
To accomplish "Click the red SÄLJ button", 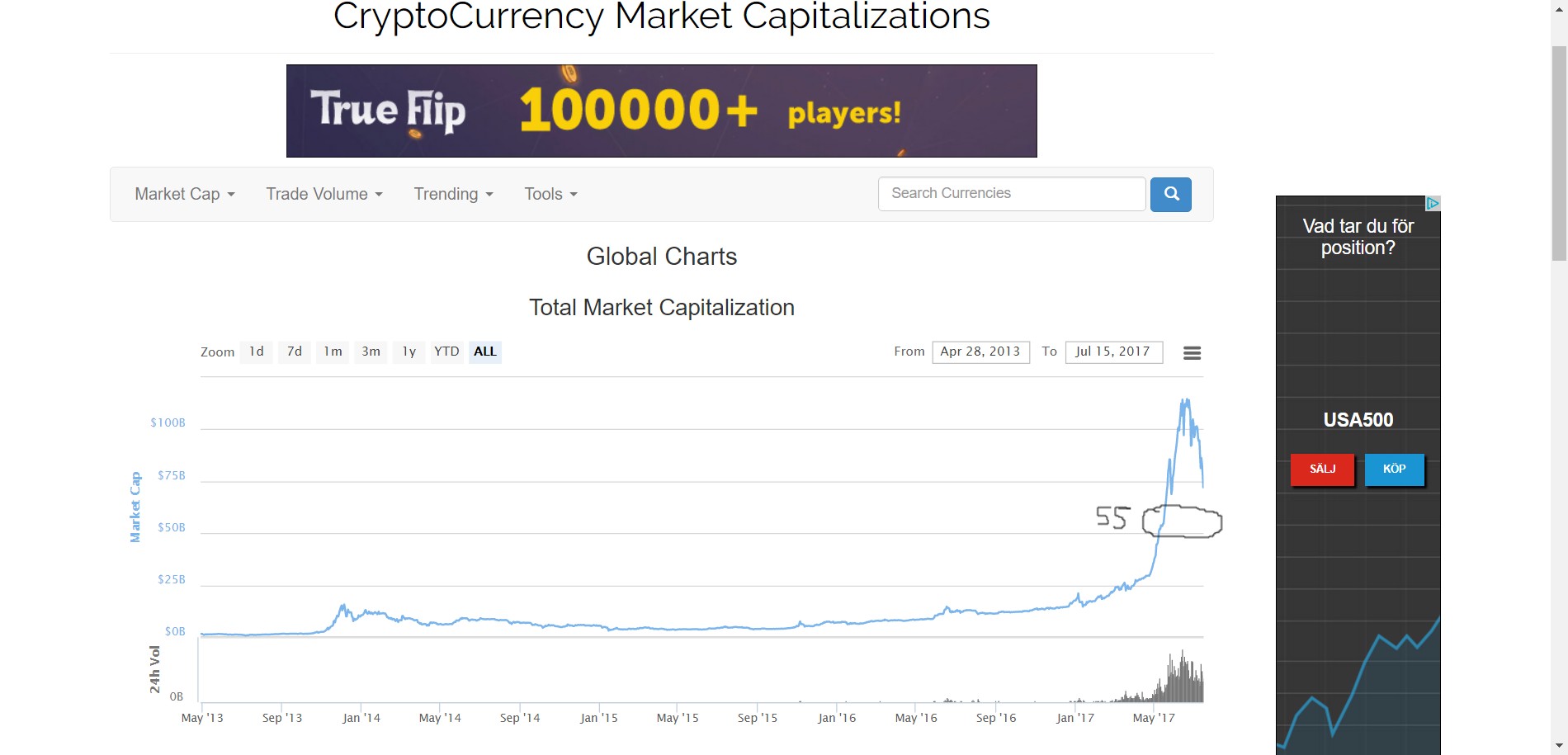I will [x=1322, y=470].
